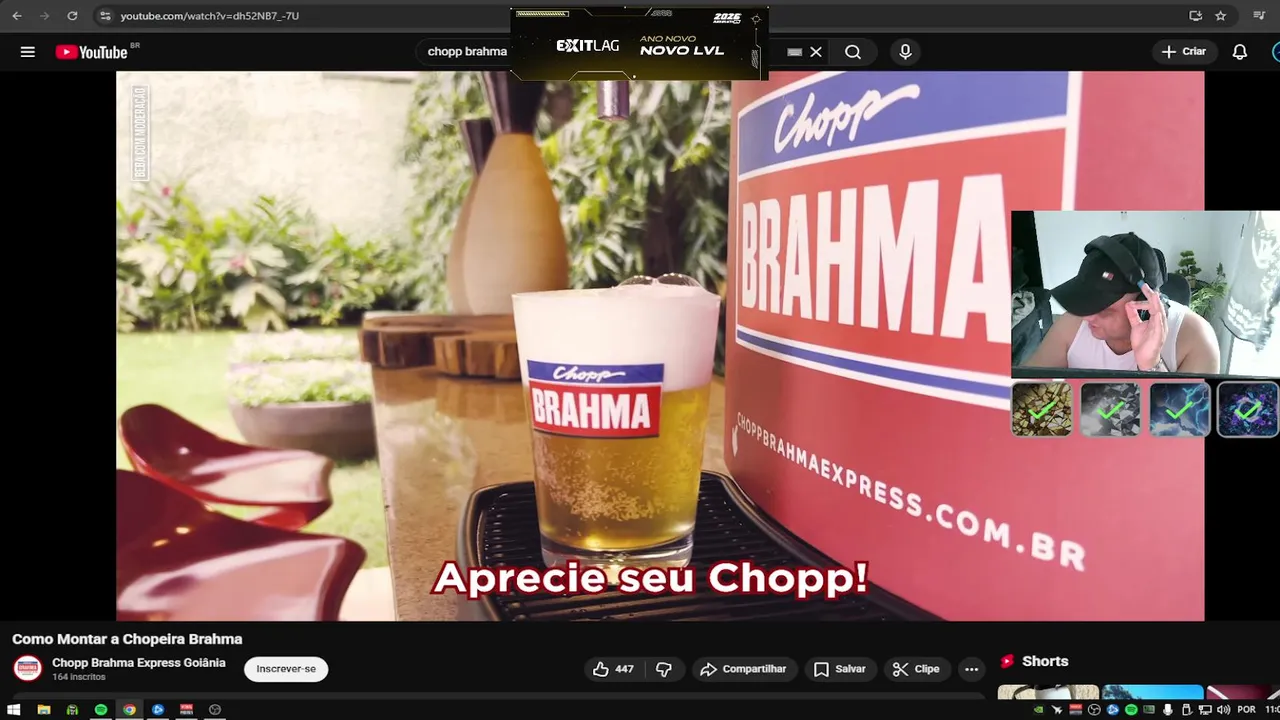Open the tray microphone icon

click(1167, 710)
